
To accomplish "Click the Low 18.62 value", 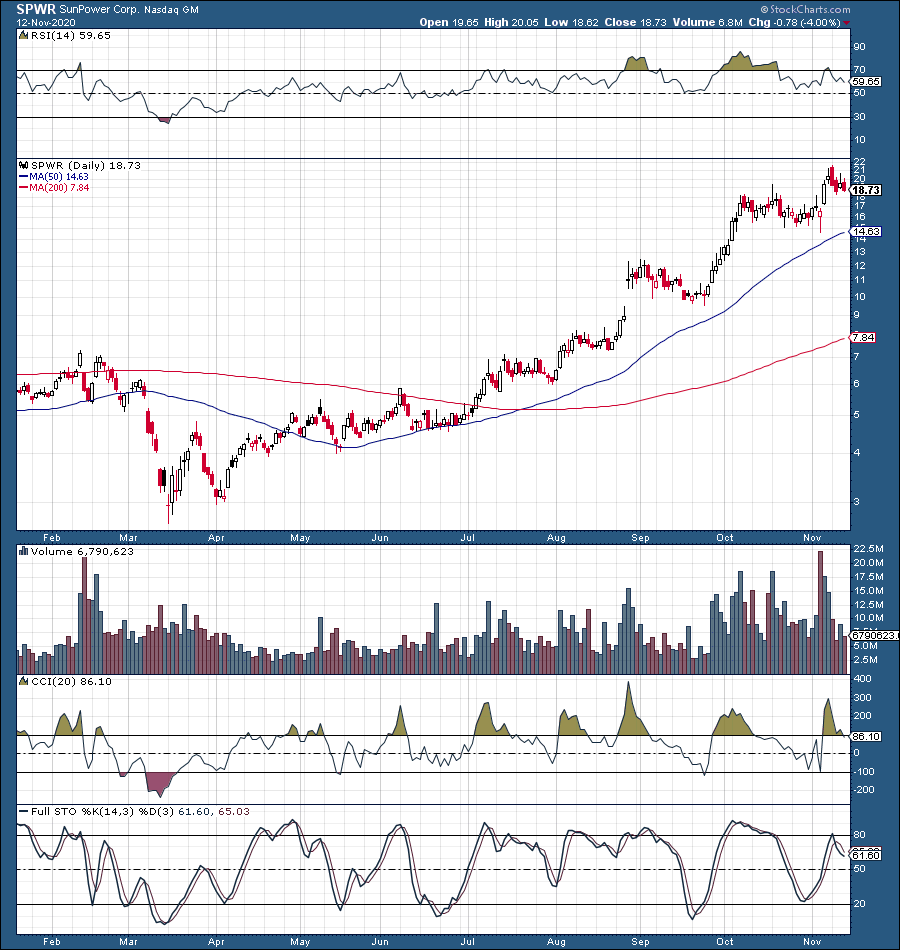I will point(571,22).
